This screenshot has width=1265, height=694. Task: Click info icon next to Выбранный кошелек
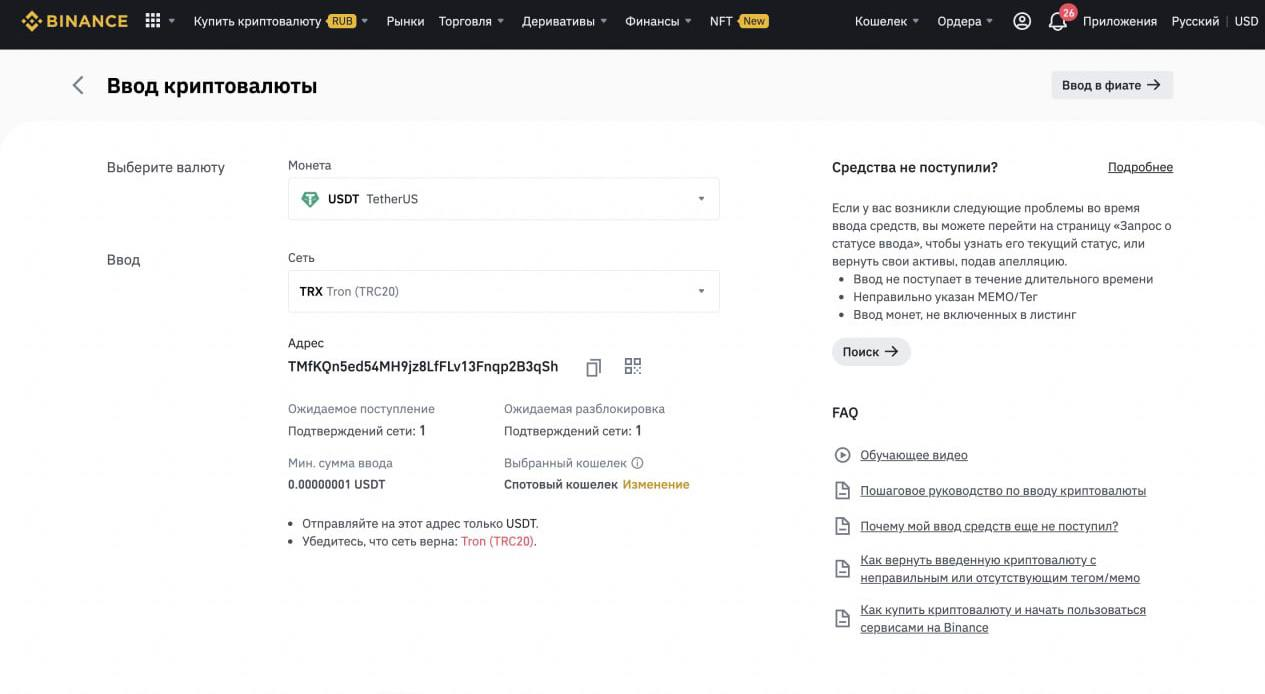638,463
